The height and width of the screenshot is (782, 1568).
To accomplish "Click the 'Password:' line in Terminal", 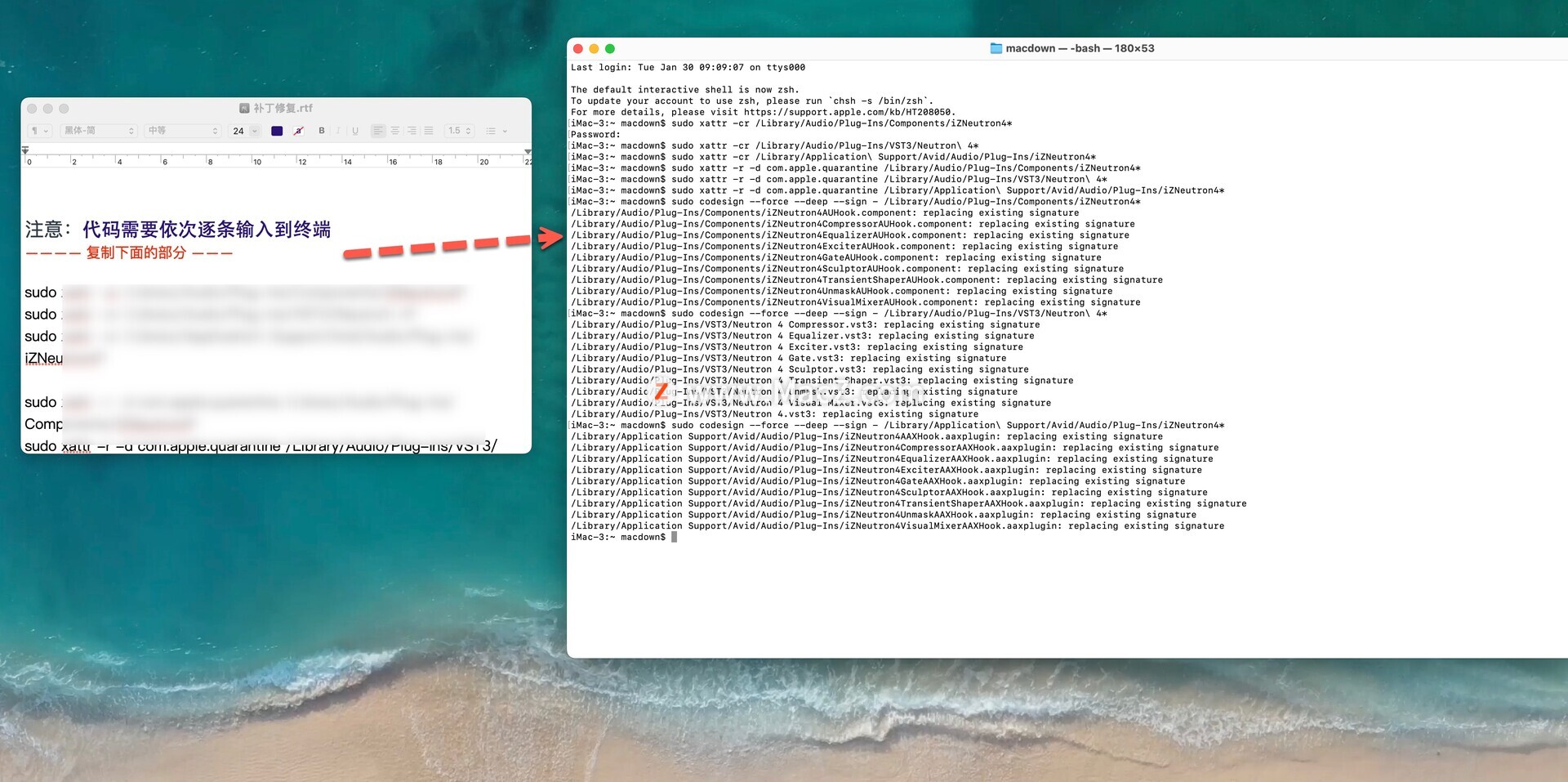I will point(595,135).
